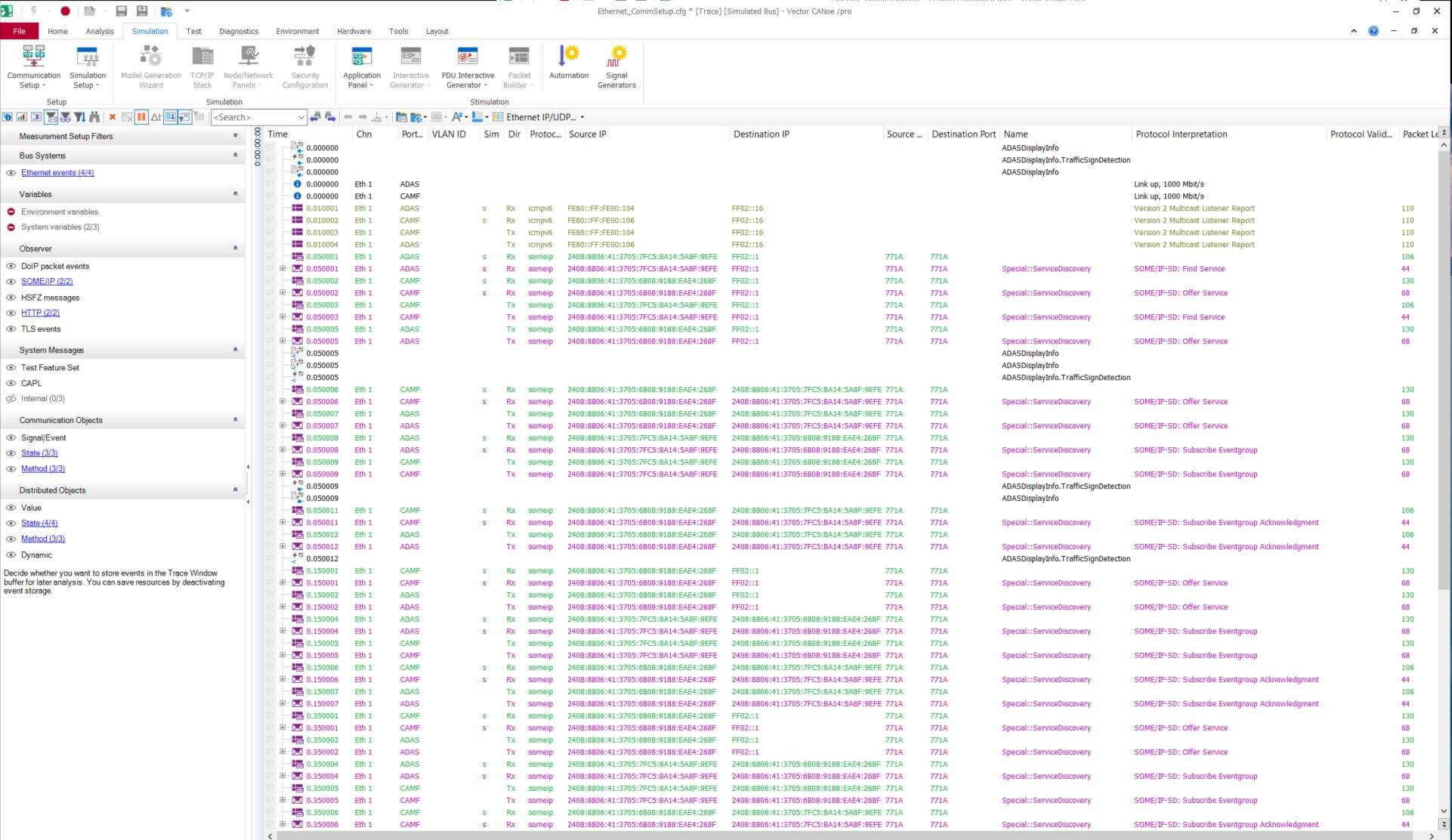Click the Ethernet events (4/4) link

coord(57,172)
